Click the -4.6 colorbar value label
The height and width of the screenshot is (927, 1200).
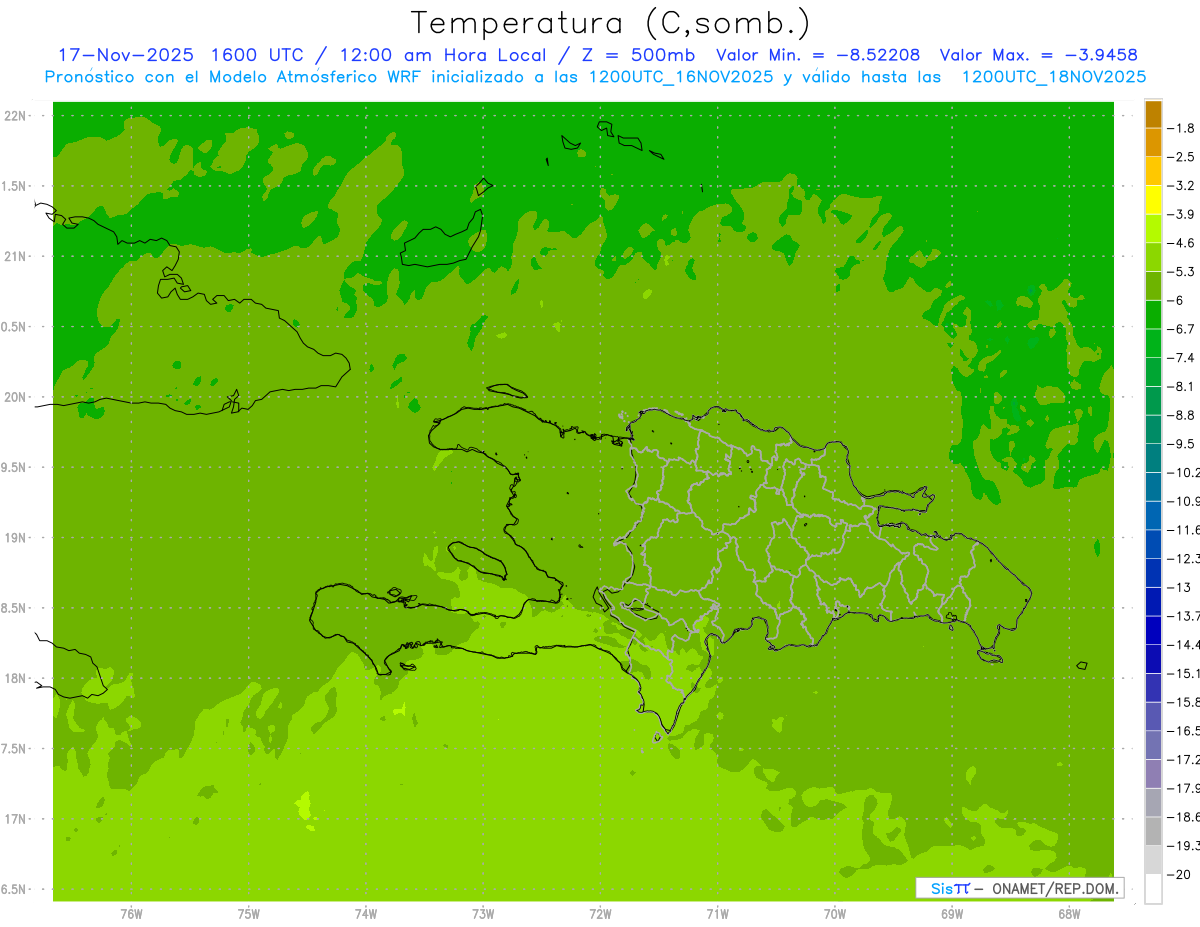(x=1183, y=243)
